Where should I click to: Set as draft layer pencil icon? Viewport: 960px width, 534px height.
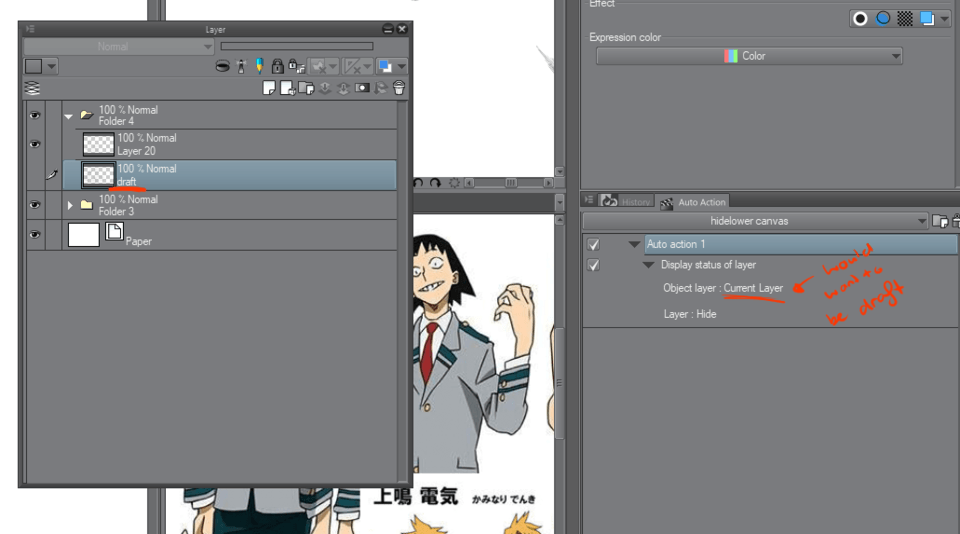point(259,66)
